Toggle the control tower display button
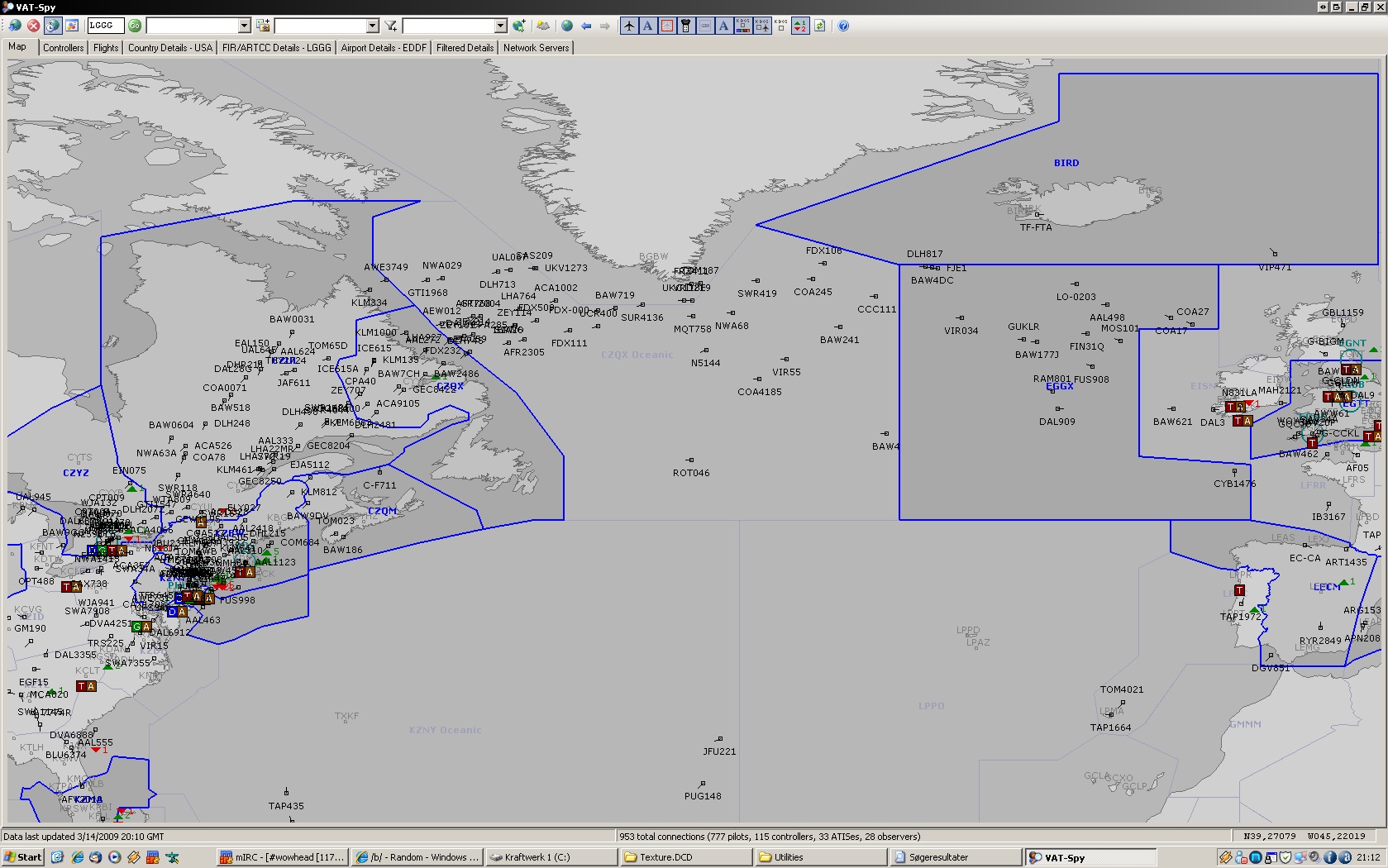Image resolution: width=1388 pixels, height=868 pixels. tap(685, 26)
